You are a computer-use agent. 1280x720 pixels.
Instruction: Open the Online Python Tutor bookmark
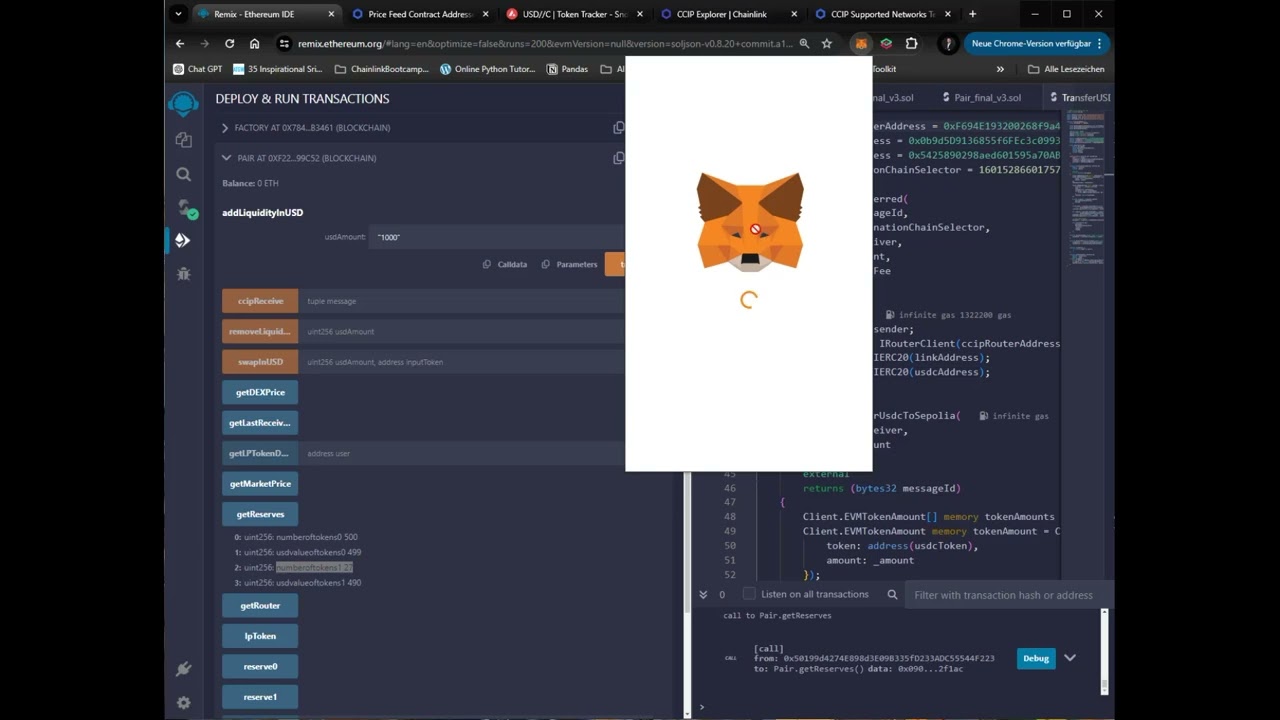[x=487, y=69]
